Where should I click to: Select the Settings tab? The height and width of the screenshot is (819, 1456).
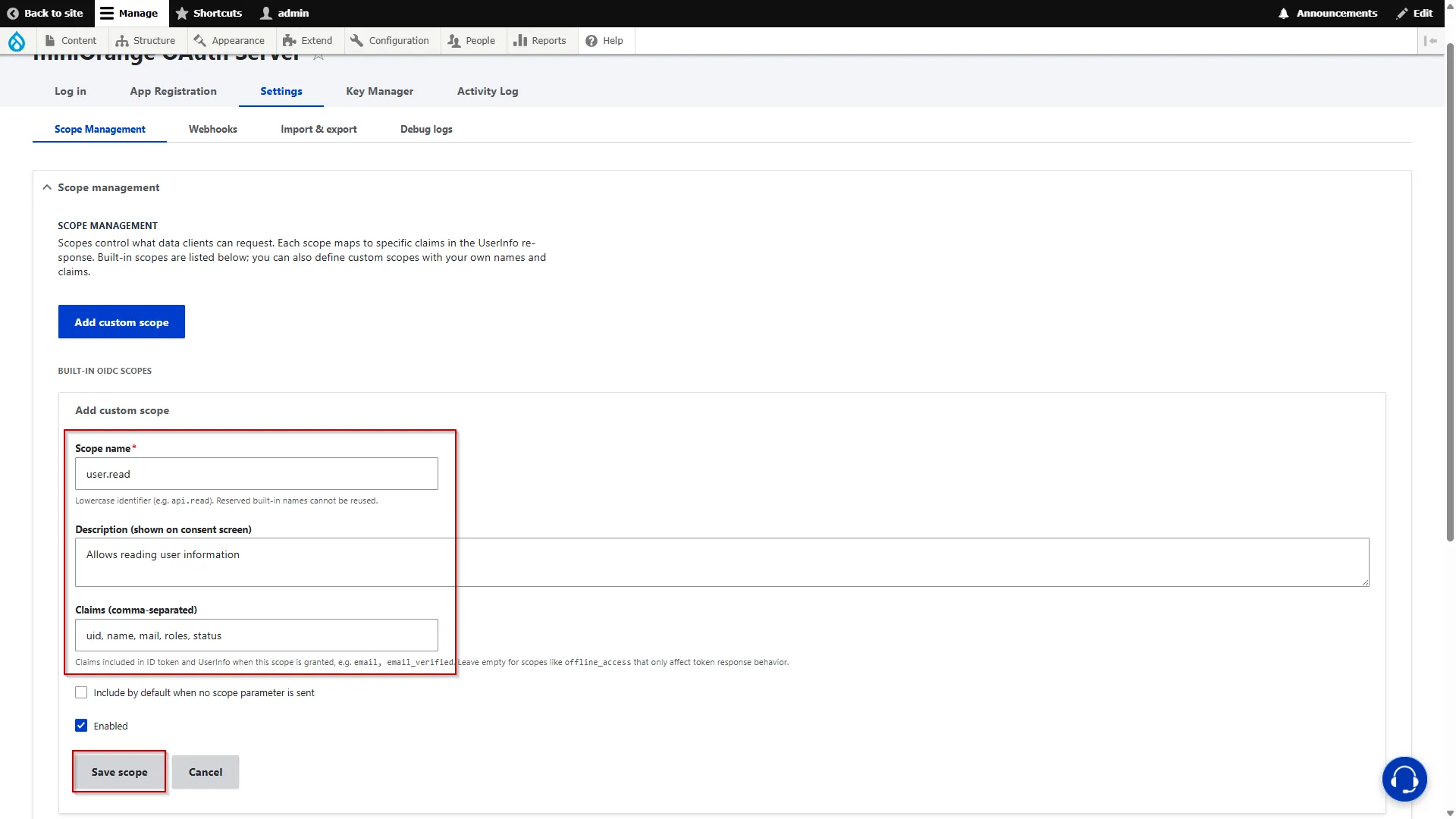281,91
